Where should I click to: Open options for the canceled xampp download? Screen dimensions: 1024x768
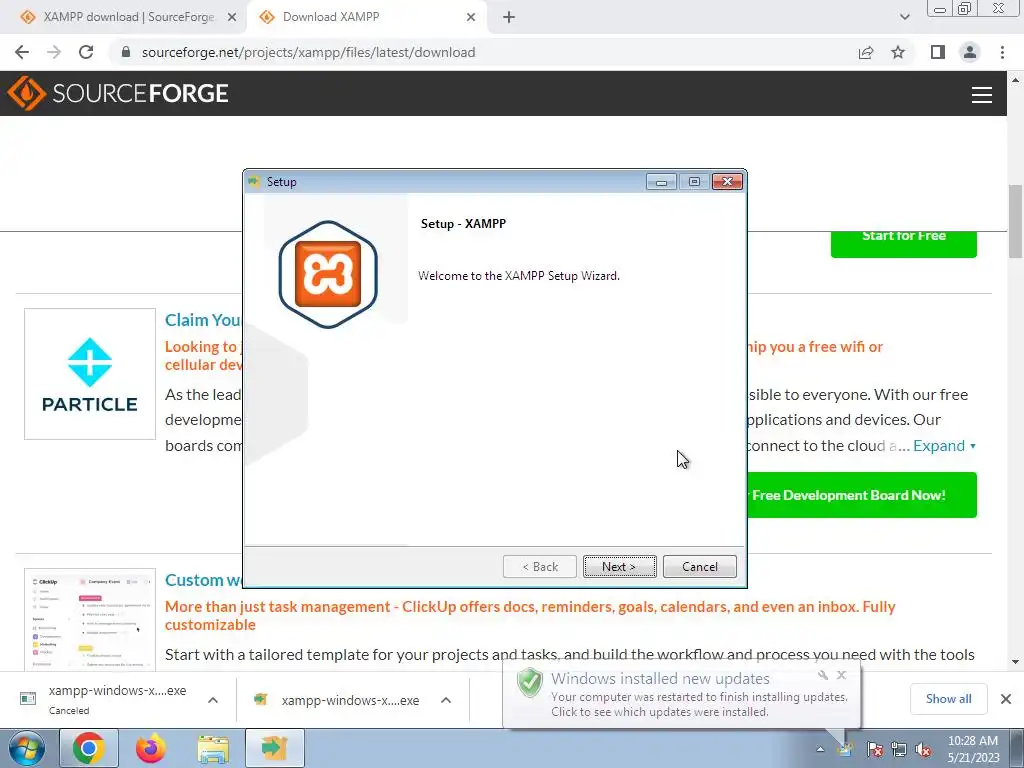pos(213,700)
